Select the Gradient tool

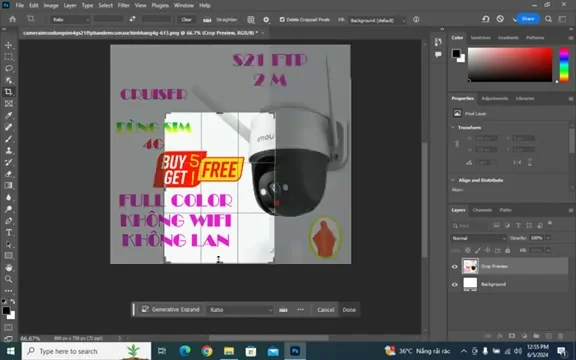click(x=8, y=186)
